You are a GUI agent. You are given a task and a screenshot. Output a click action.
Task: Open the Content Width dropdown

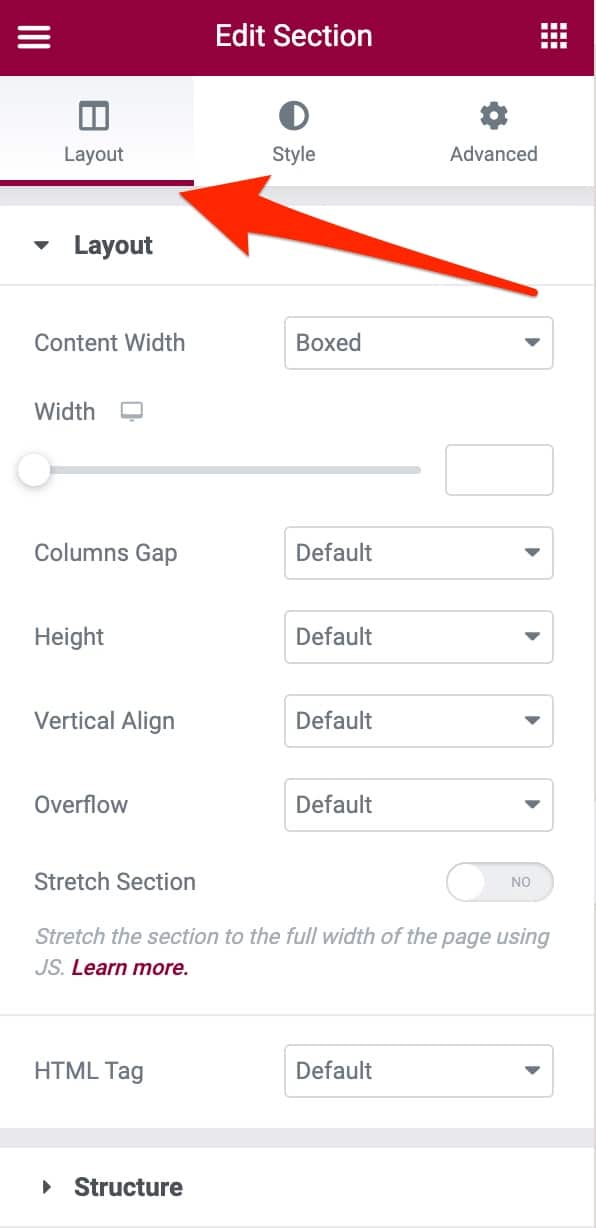tap(418, 343)
